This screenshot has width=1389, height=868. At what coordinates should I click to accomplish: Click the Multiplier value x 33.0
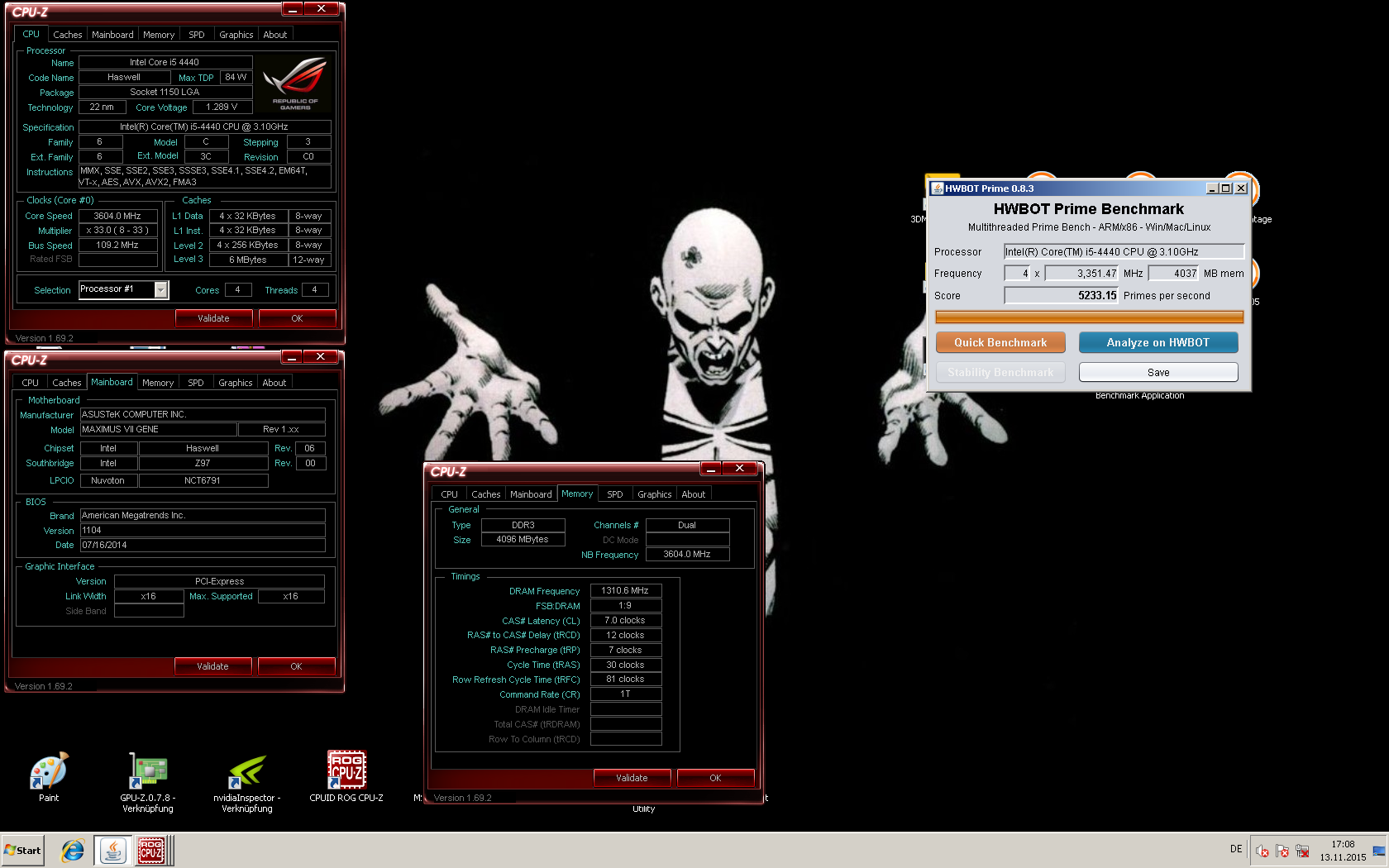(117, 231)
